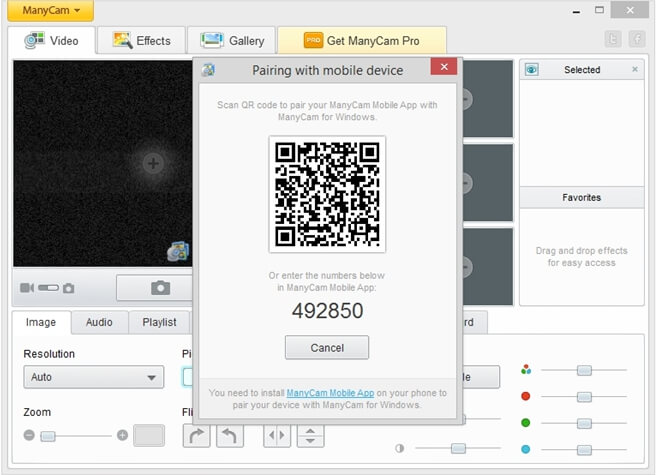Click the pairing number 492850

click(328, 311)
